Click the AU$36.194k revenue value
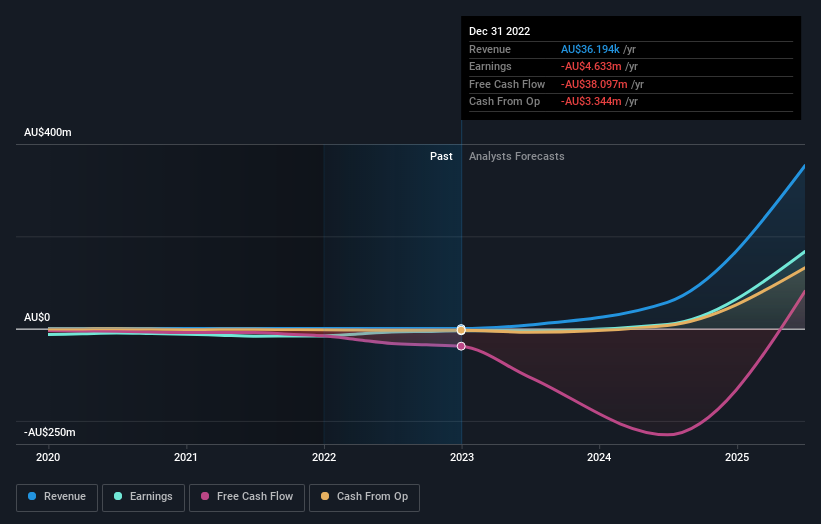The height and width of the screenshot is (524, 821). (x=590, y=49)
